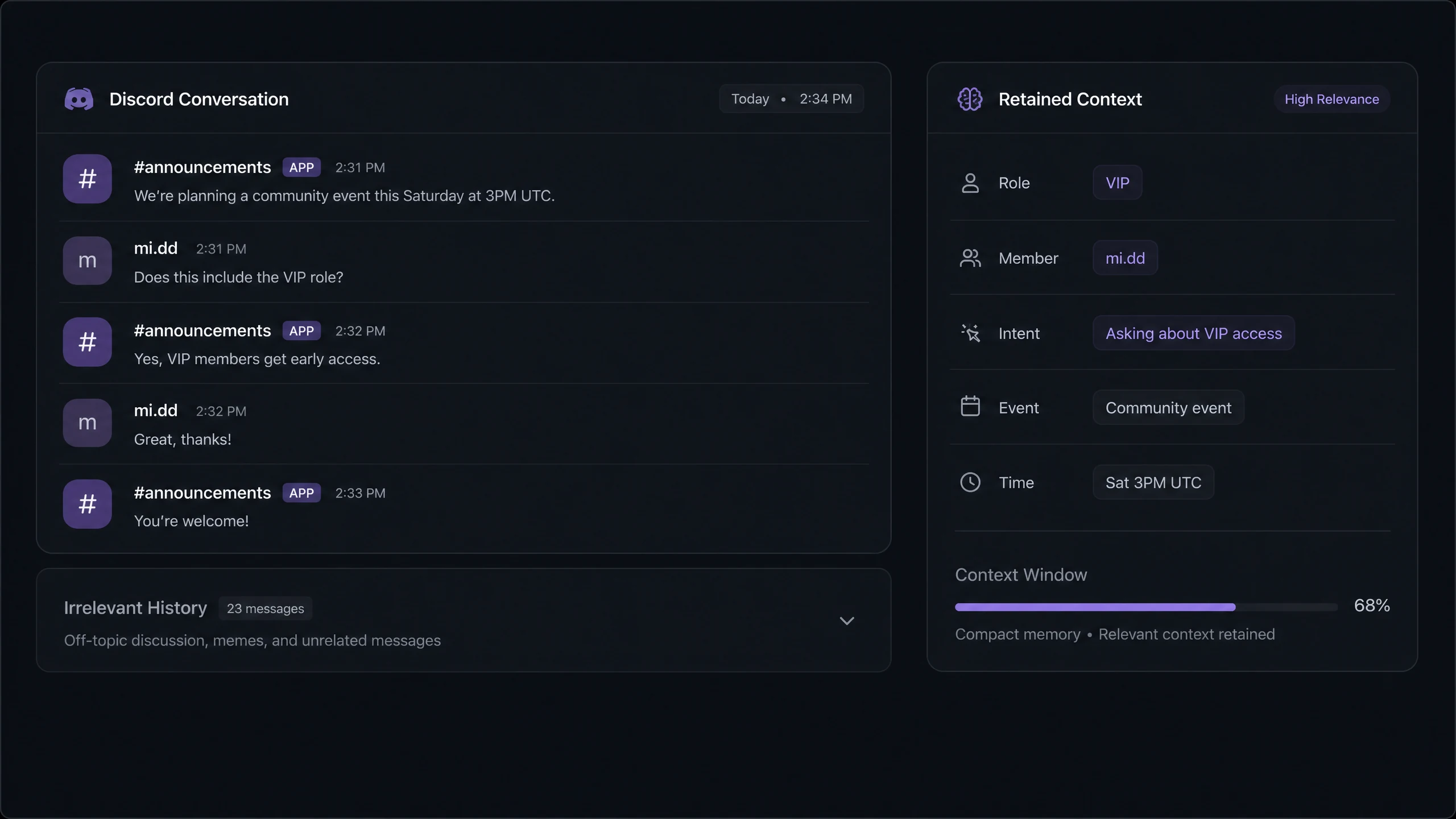
Task: Click the Role person icon
Action: 970,183
